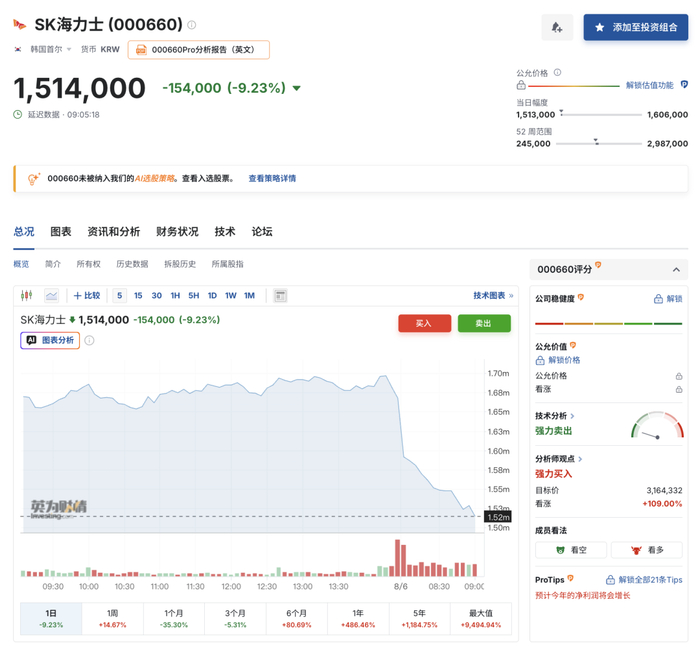
Task: Open 财务状况 tab
Action: pos(177,232)
